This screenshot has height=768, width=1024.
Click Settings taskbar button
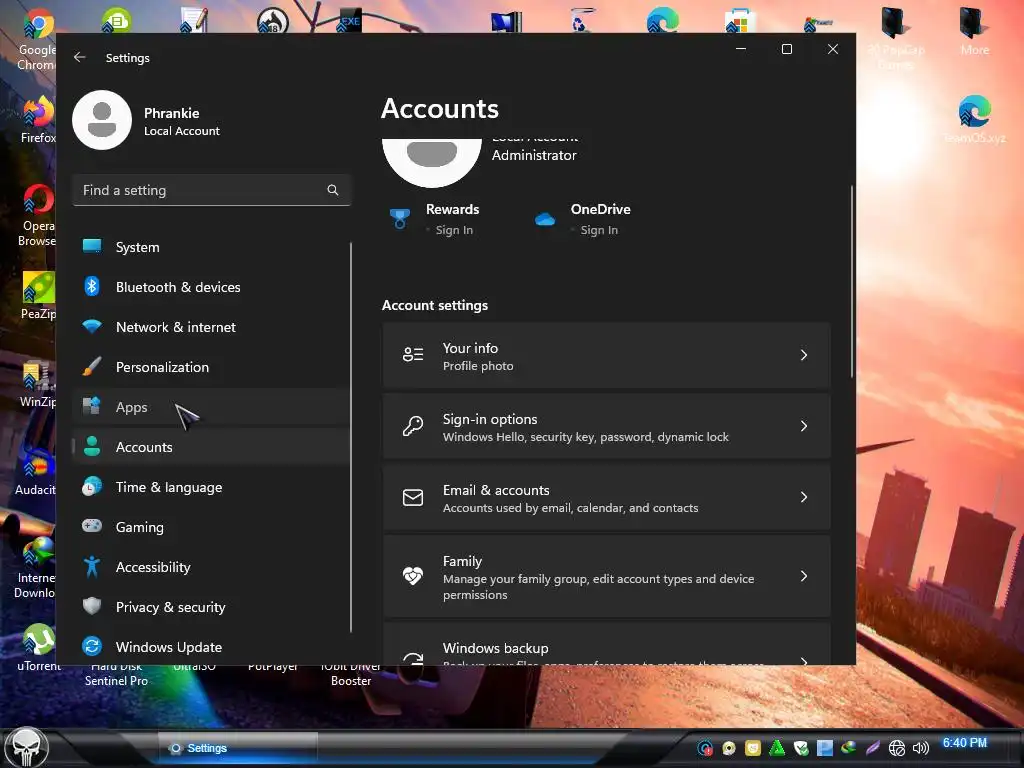(x=238, y=748)
